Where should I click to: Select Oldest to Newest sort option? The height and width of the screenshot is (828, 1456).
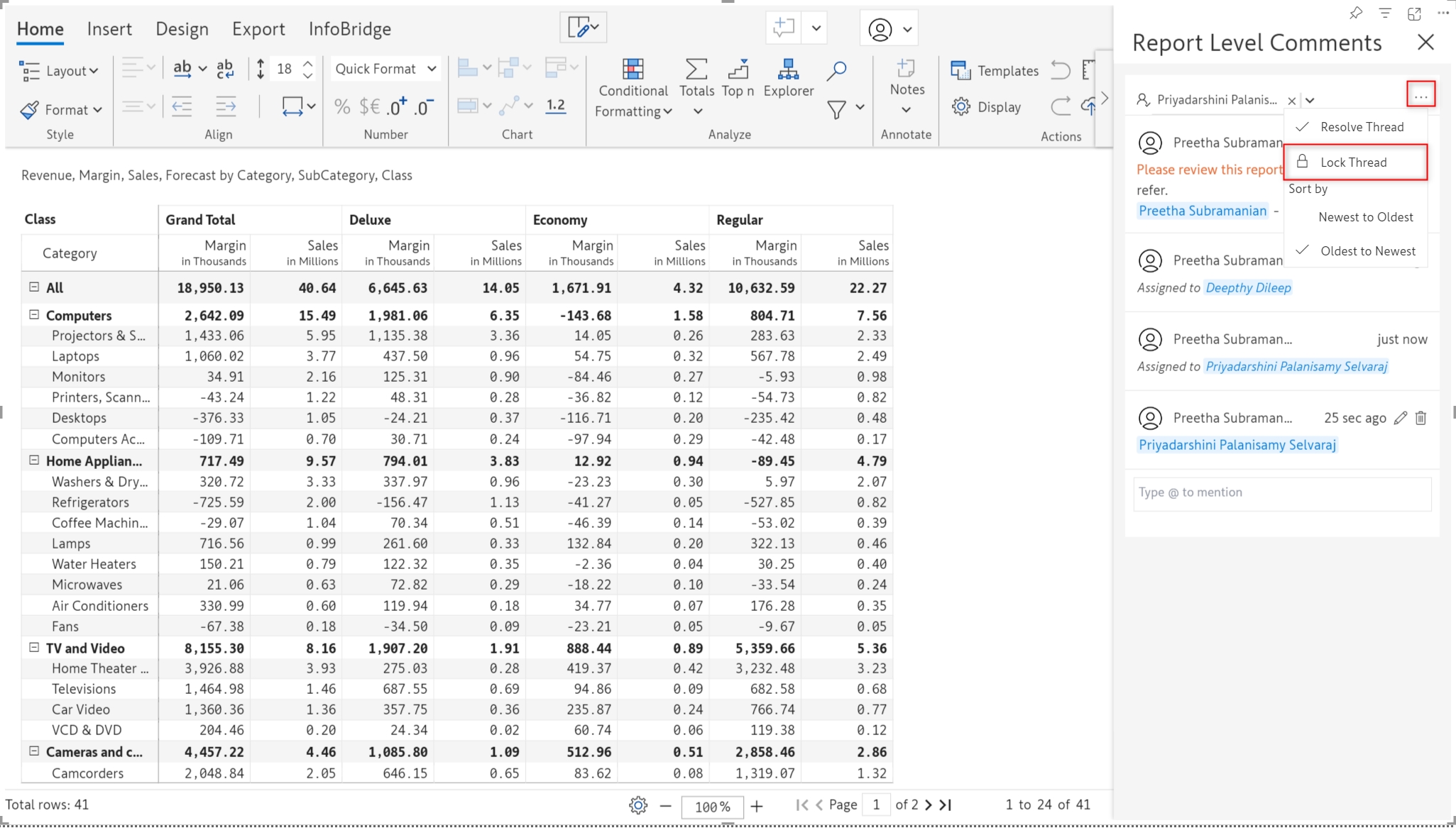click(x=1367, y=251)
